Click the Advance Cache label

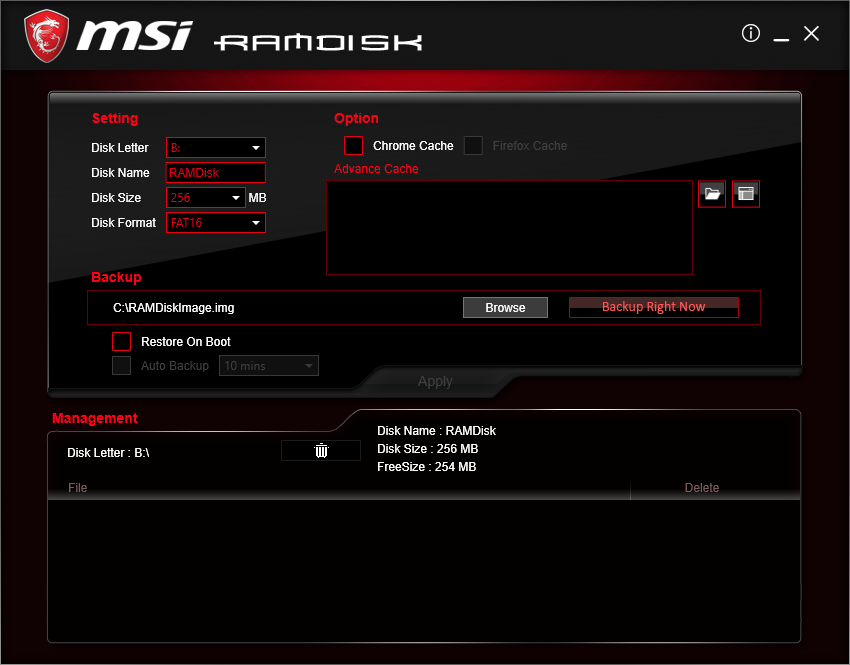pyautogui.click(x=376, y=169)
